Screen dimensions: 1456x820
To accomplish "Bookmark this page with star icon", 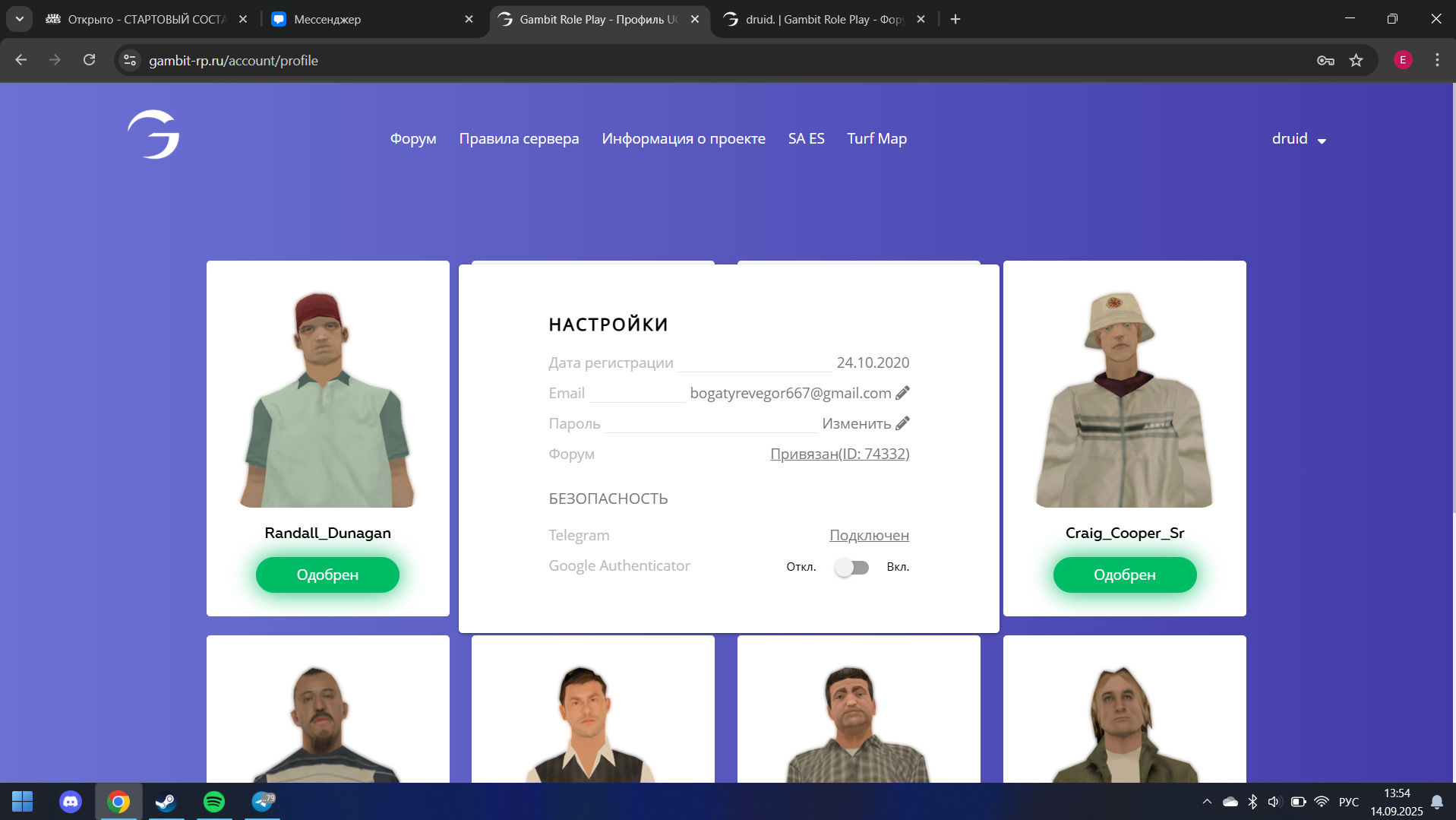I will 1356,60.
